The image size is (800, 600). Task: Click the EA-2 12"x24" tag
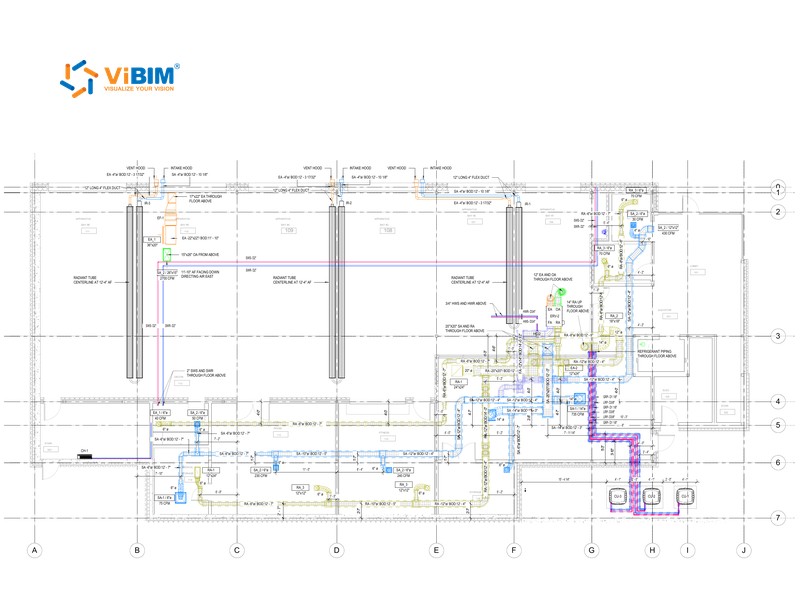(x=574, y=370)
